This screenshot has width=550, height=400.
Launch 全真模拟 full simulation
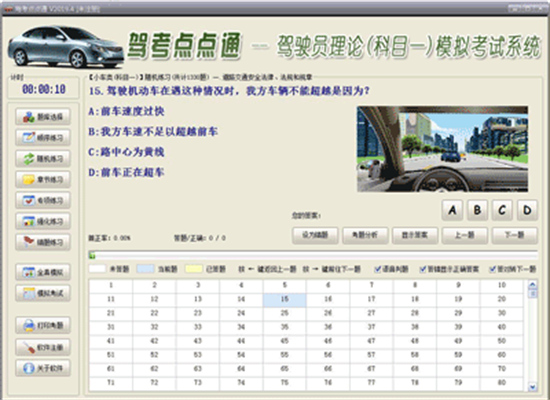pyautogui.click(x=43, y=272)
